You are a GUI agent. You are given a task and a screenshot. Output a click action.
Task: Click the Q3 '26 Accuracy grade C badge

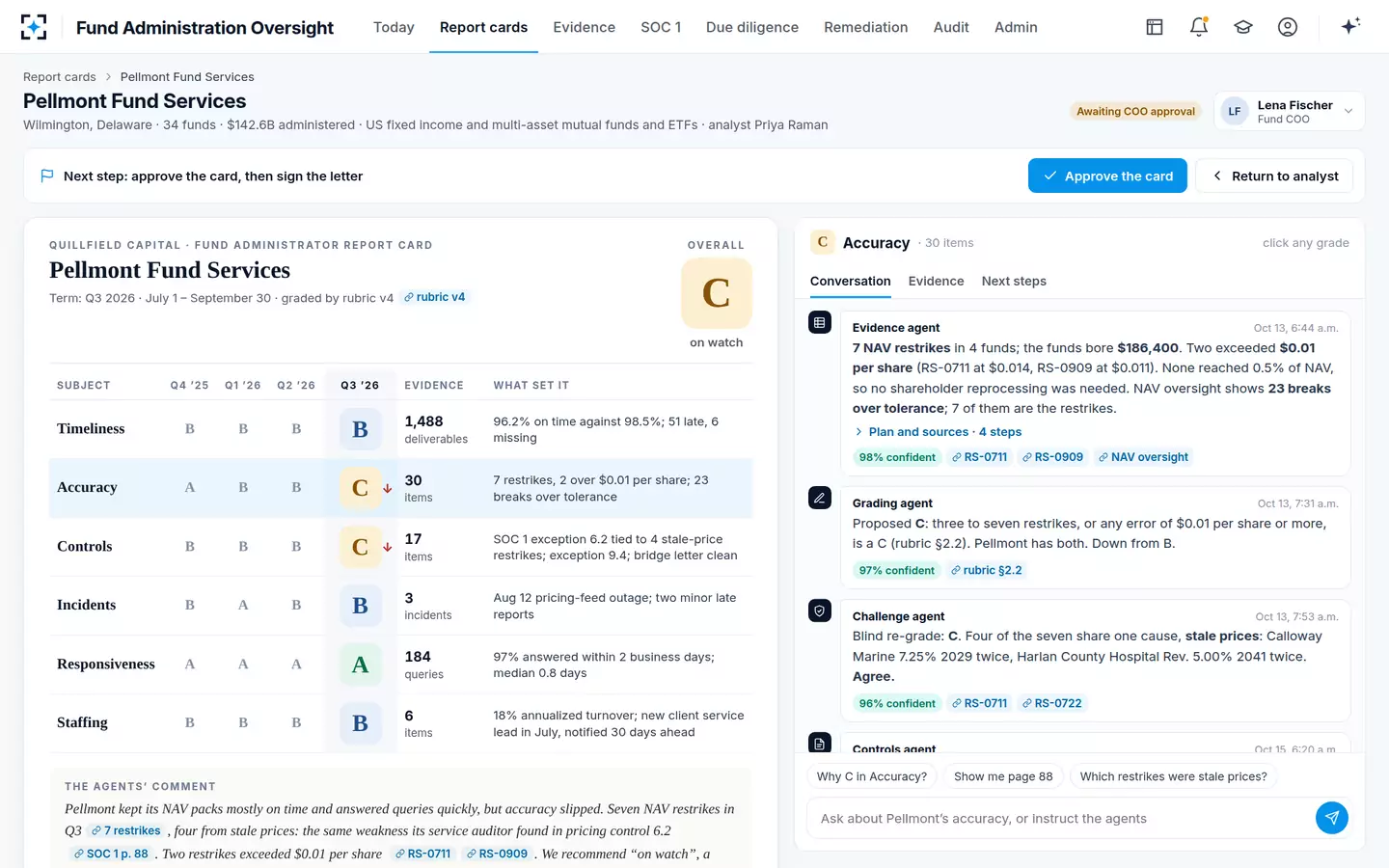(360, 488)
